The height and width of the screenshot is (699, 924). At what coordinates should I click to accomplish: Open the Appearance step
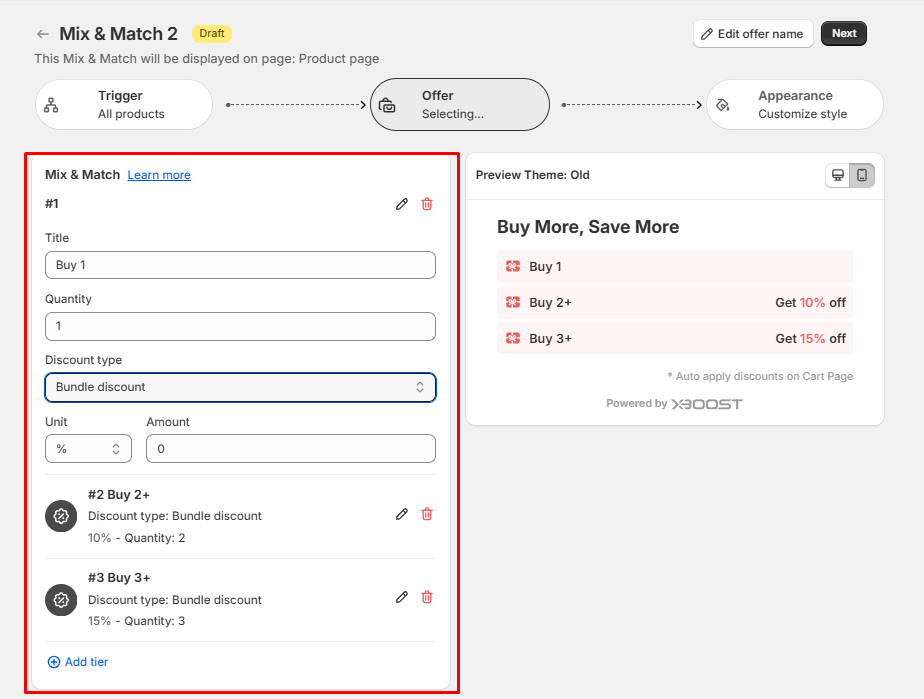pos(795,105)
